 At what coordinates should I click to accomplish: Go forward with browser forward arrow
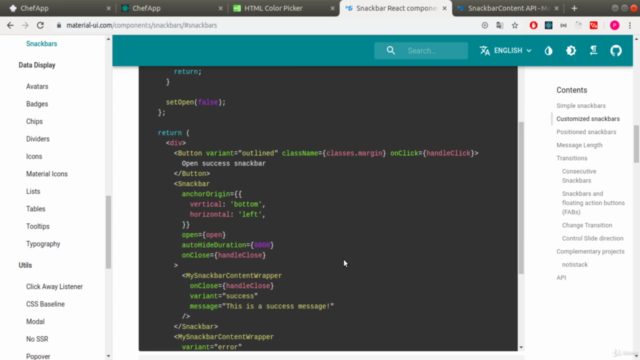[x=25, y=25]
